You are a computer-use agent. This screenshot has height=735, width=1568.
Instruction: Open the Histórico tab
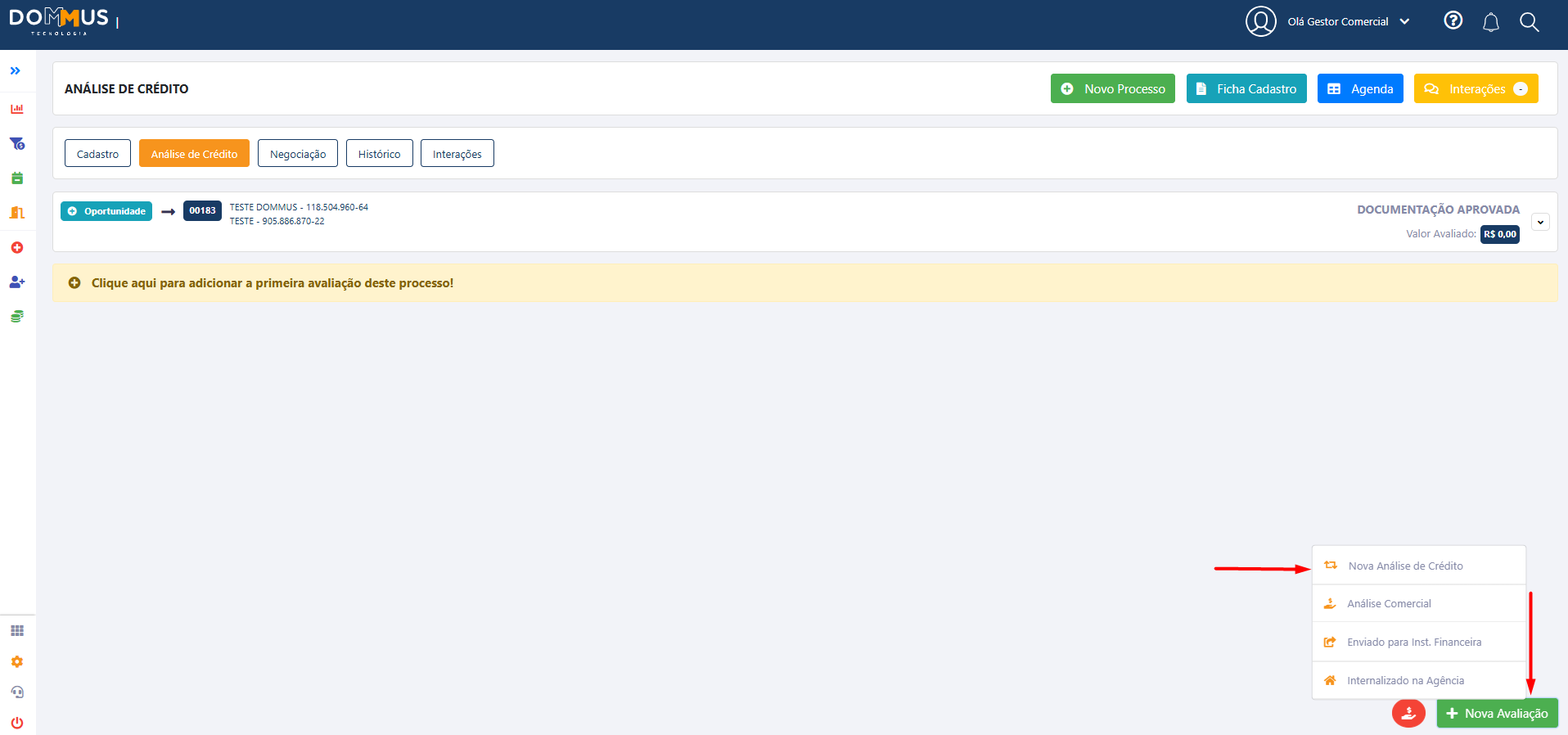click(379, 154)
